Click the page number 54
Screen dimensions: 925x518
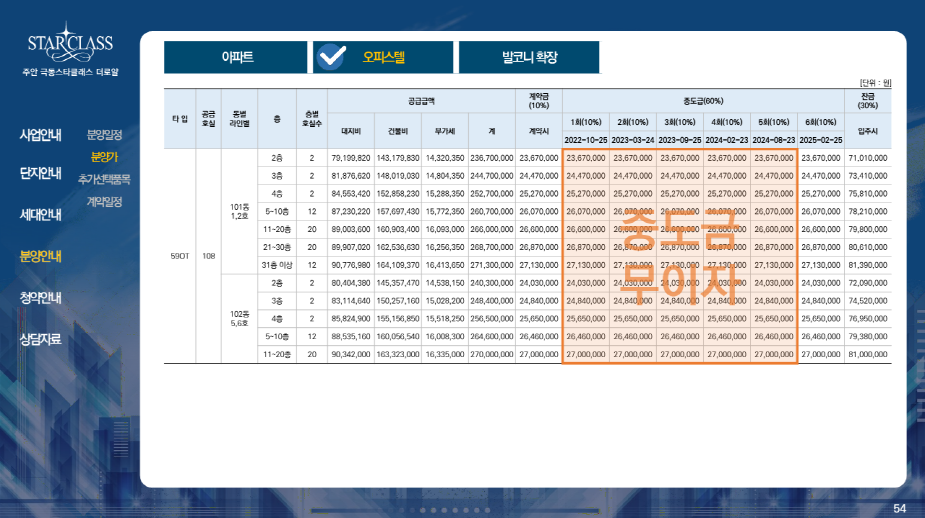tap(899, 509)
